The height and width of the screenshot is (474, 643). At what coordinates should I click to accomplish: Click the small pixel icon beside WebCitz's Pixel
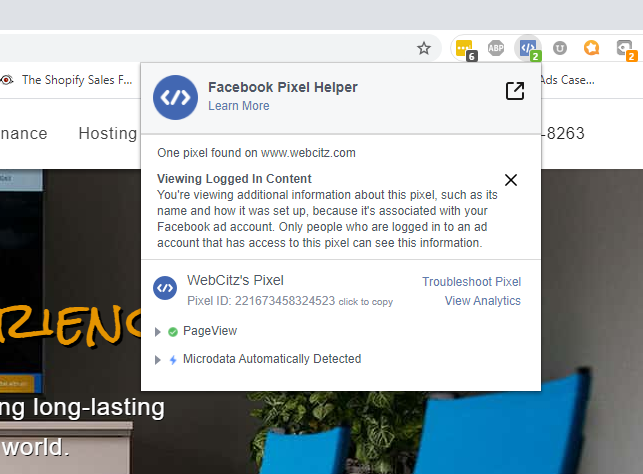coord(165,288)
